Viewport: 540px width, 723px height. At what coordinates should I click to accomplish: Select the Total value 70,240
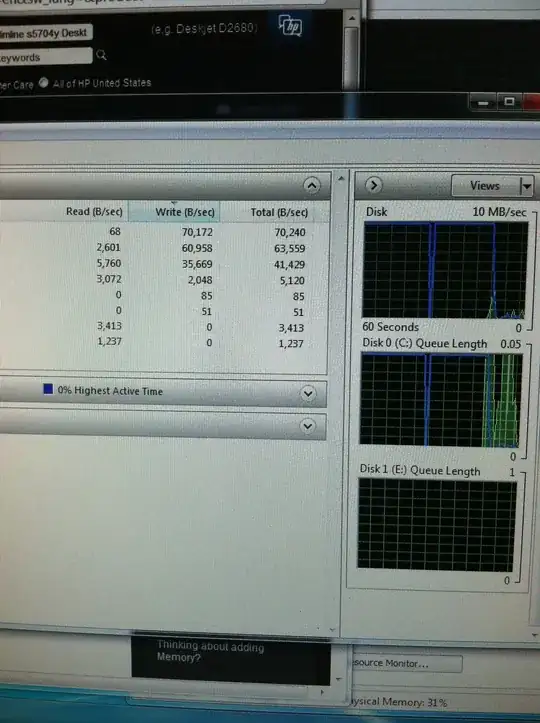tap(290, 232)
